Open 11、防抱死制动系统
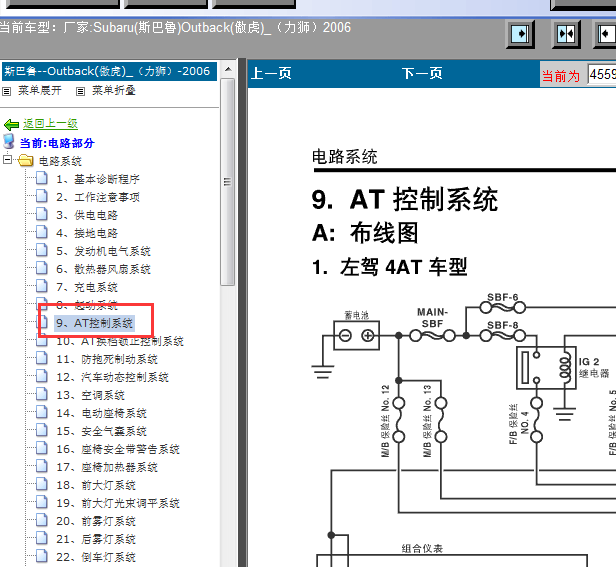Screen dimensions: 616x567 click(107, 359)
